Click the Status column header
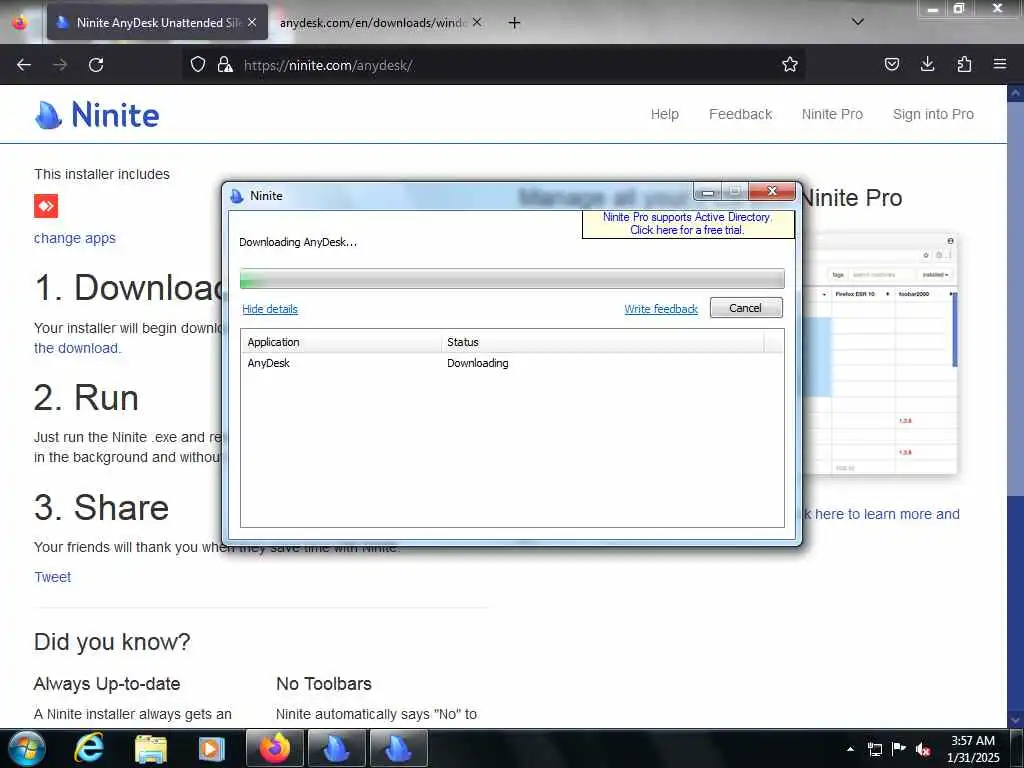Viewport: 1024px width, 768px height. pyautogui.click(x=602, y=342)
